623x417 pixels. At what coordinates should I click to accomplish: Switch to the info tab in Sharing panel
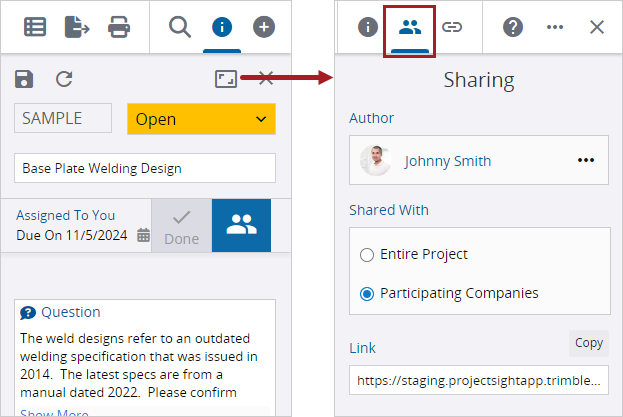(368, 27)
